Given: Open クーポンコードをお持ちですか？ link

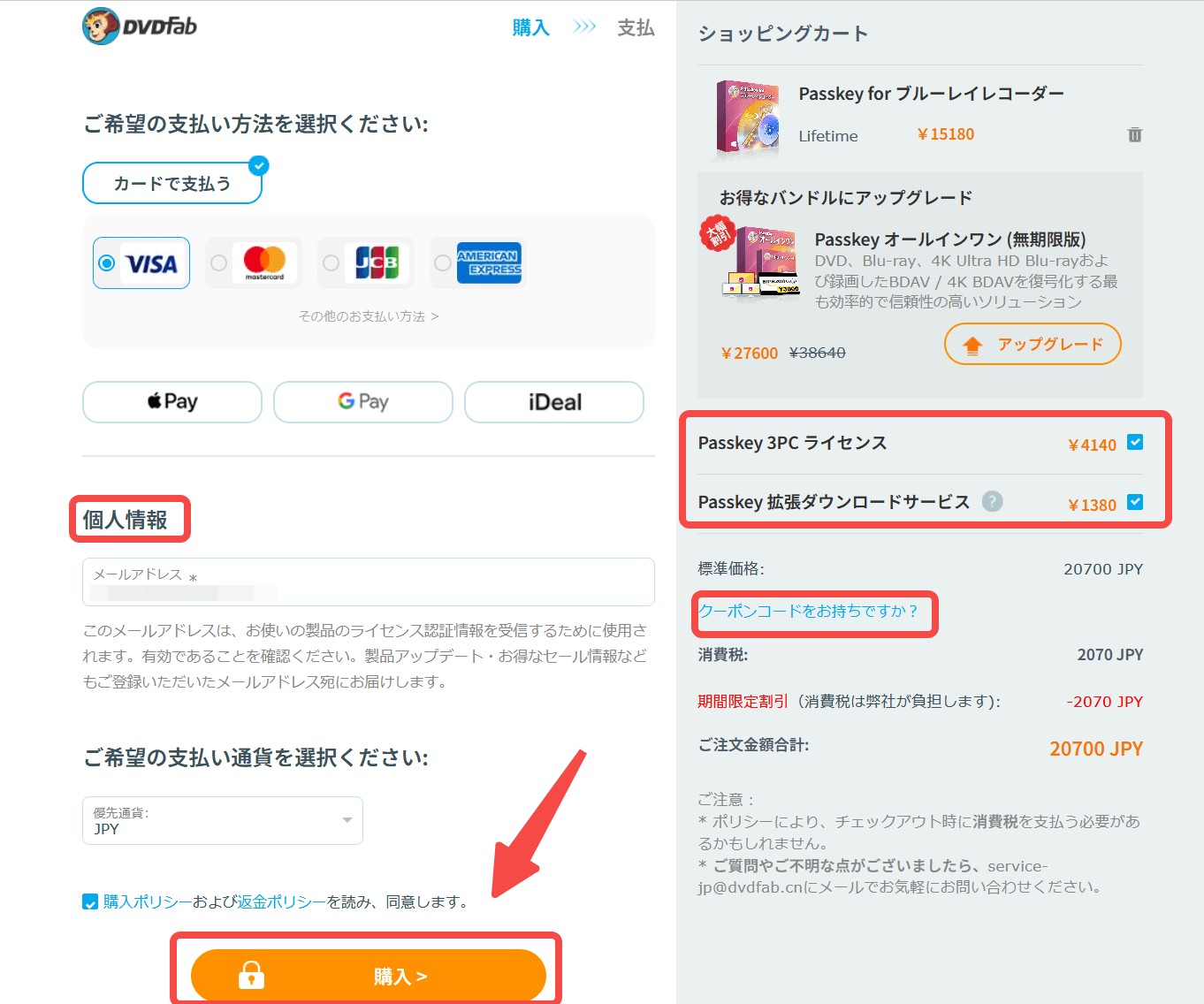Looking at the screenshot, I should pos(808,612).
